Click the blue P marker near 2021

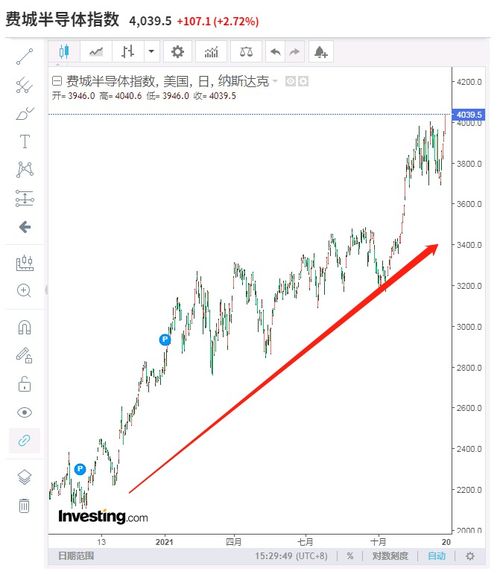tap(165, 340)
